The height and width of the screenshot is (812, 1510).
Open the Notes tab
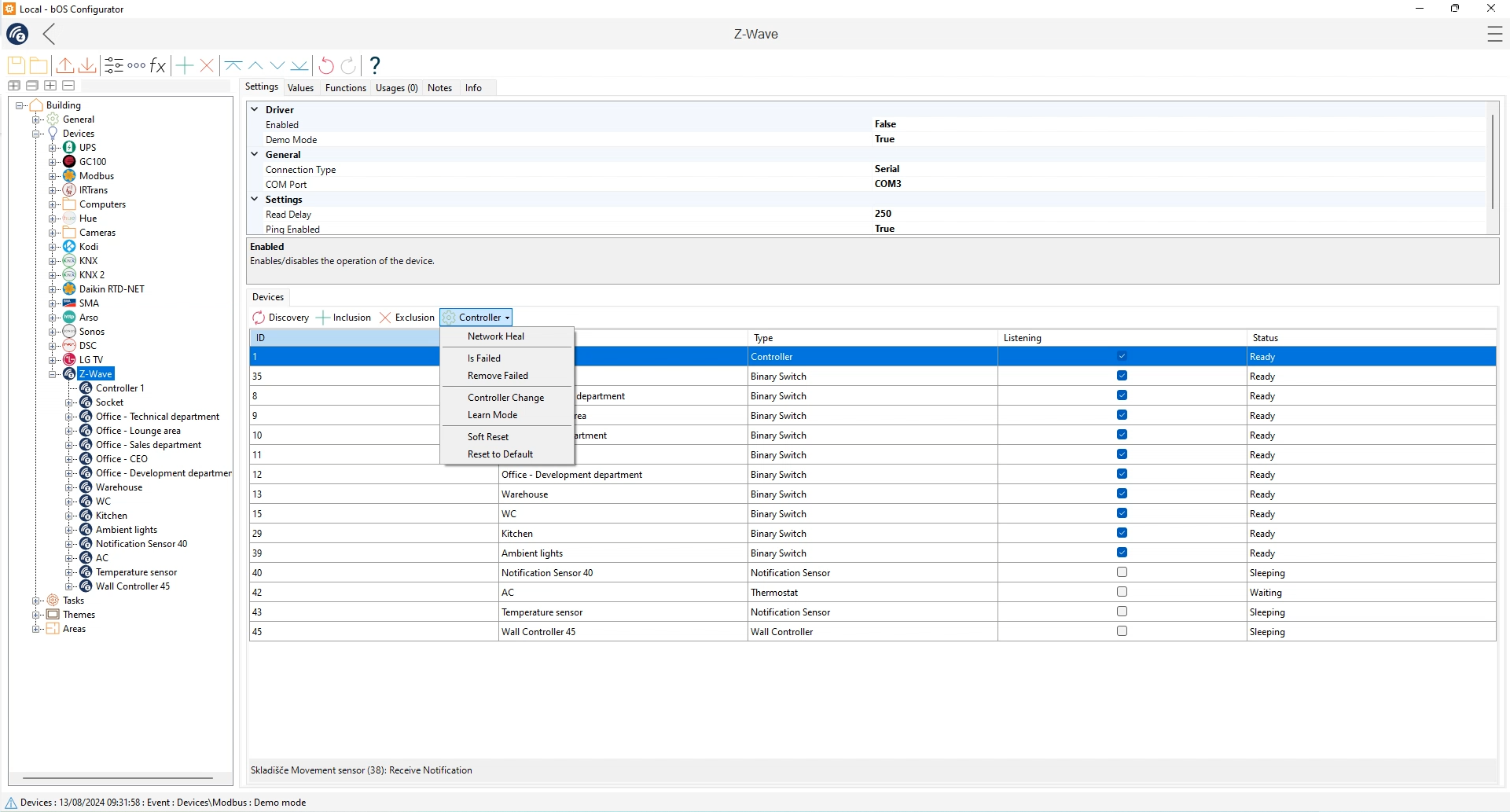439,88
